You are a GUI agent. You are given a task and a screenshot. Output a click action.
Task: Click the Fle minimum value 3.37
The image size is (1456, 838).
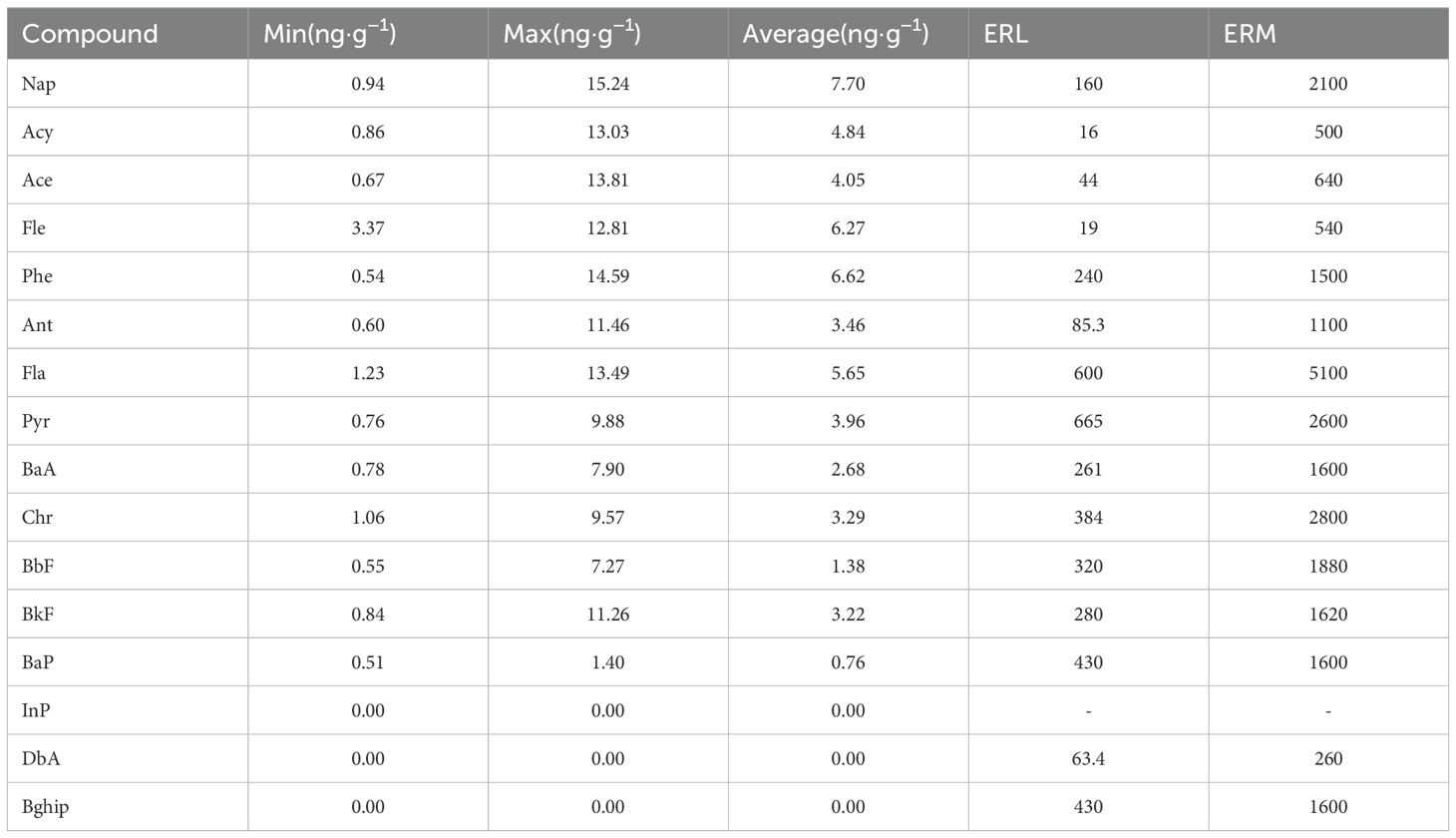point(368,228)
